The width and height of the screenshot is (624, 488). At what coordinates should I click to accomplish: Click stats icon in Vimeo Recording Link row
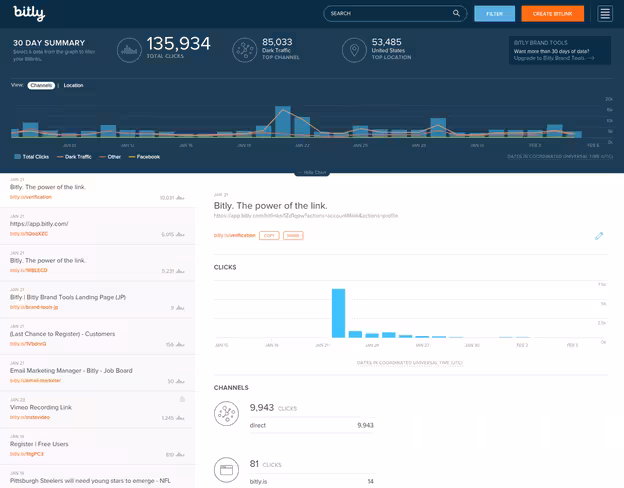point(180,418)
